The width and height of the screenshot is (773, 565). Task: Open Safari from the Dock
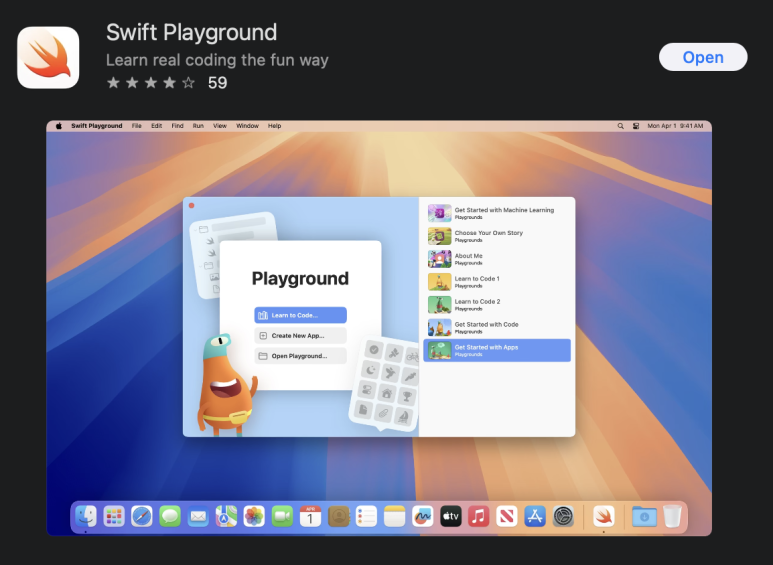coord(142,516)
